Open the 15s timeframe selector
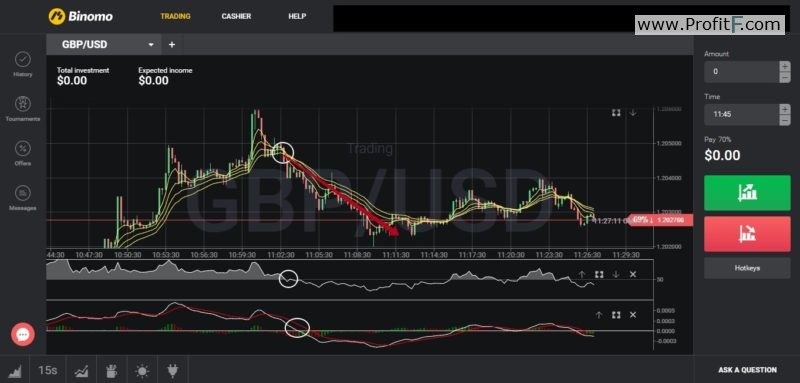Image resolution: width=800 pixels, height=383 pixels. (47, 370)
